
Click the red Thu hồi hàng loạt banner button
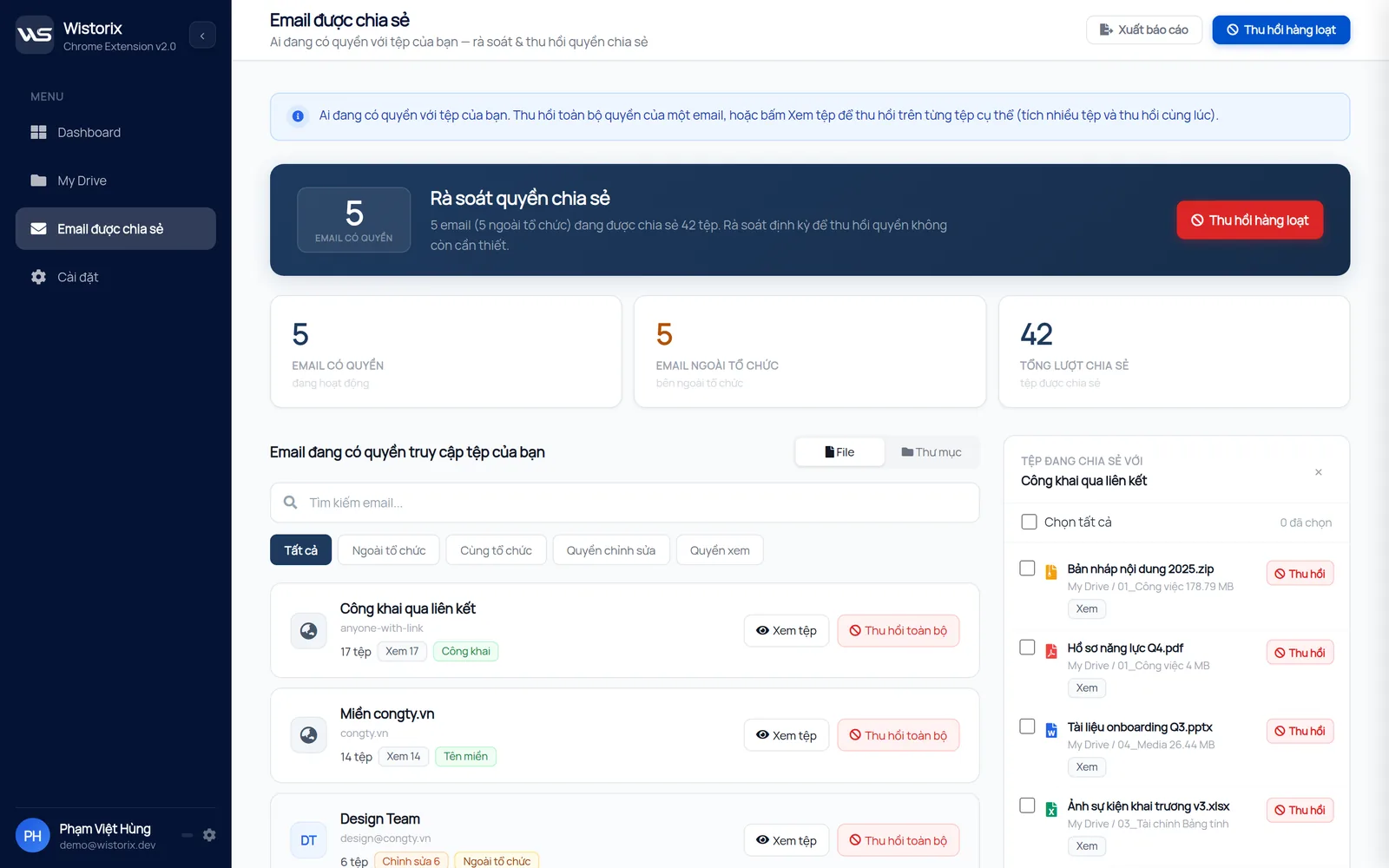click(1249, 220)
